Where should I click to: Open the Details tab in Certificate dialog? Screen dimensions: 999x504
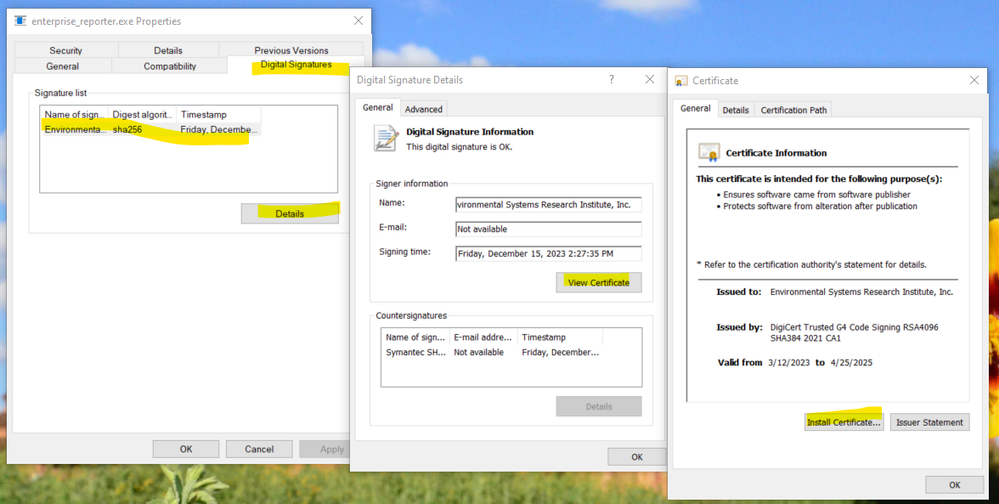(735, 110)
